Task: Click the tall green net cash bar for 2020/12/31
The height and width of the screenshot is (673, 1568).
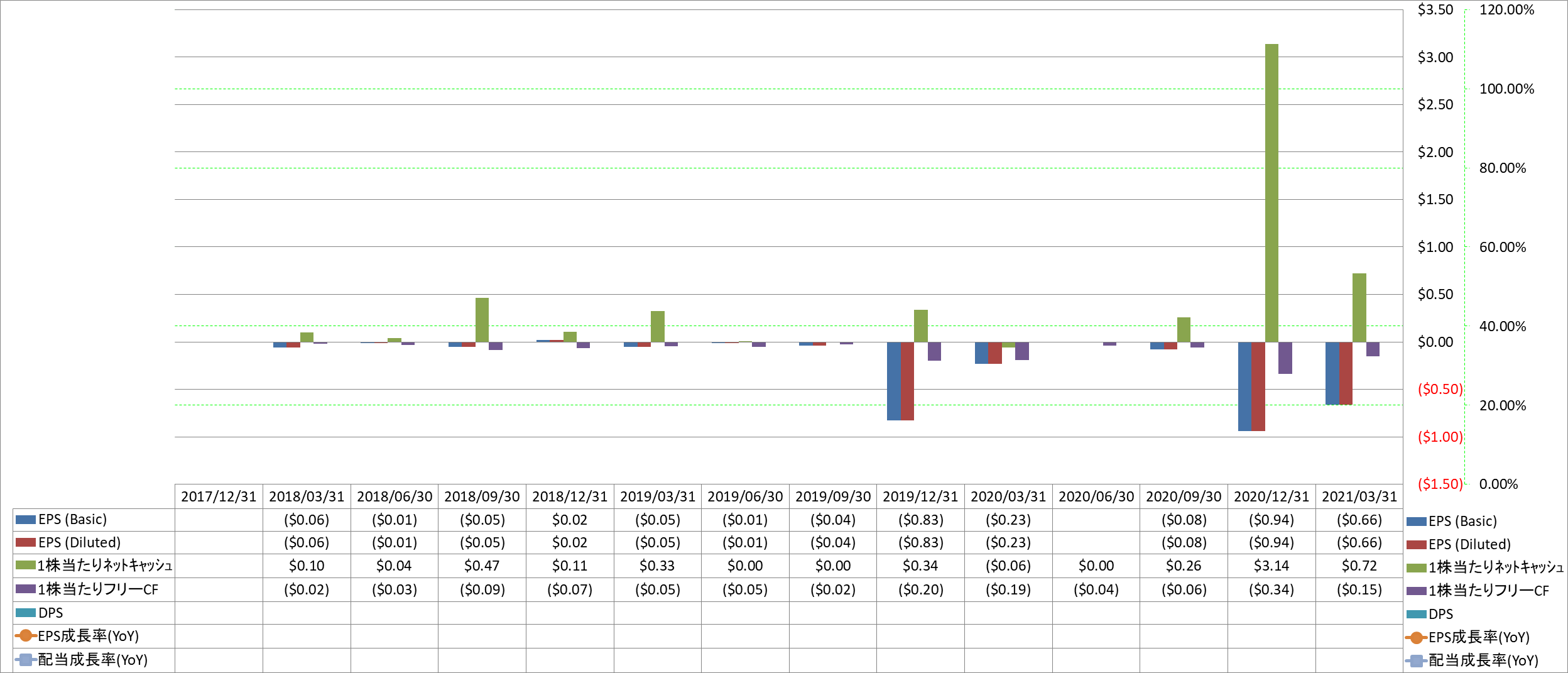Action: 1271,193
